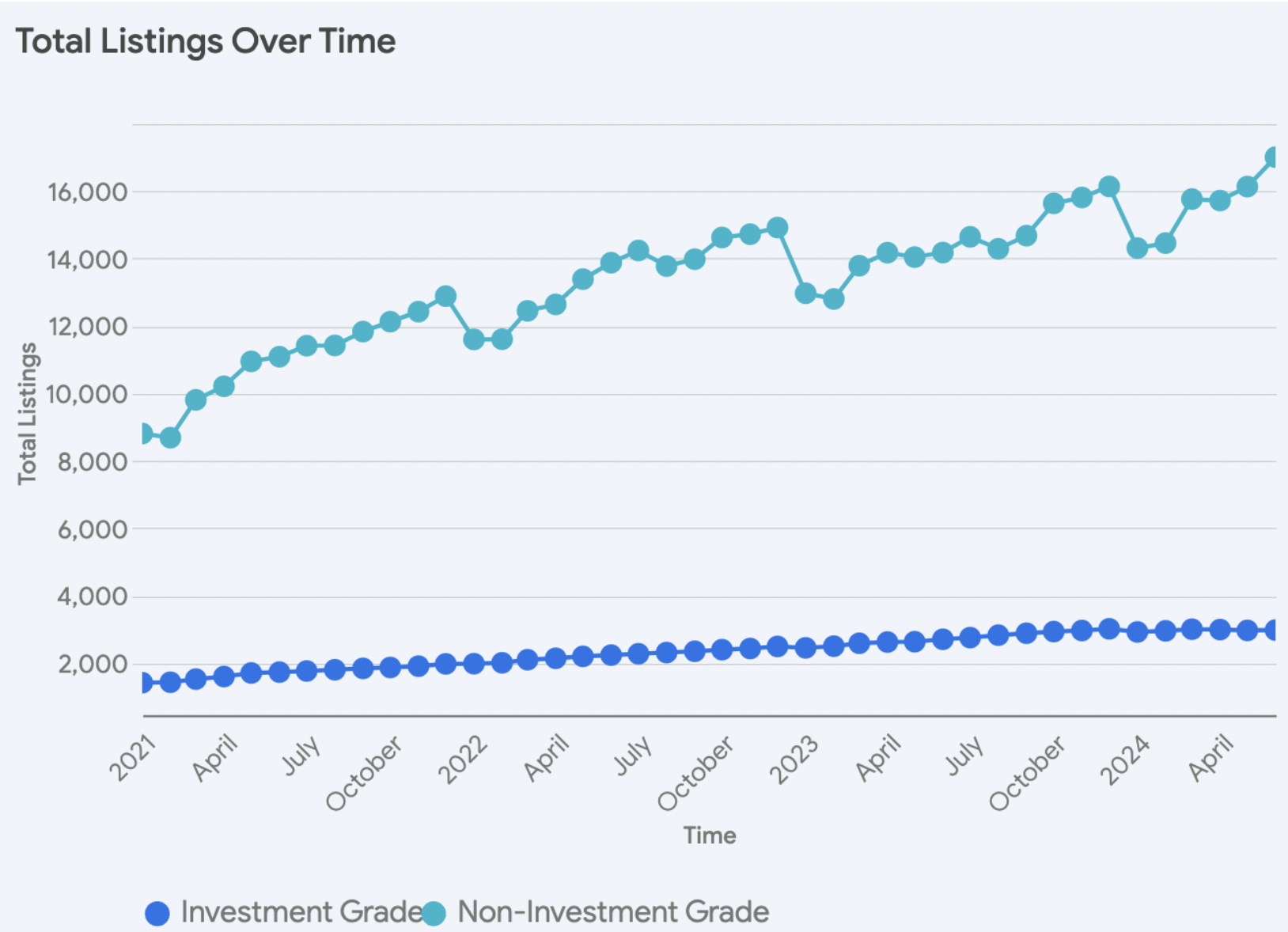Click the "Total Listings Over Time" chart title
The height and width of the screenshot is (932, 1288).
point(206,41)
